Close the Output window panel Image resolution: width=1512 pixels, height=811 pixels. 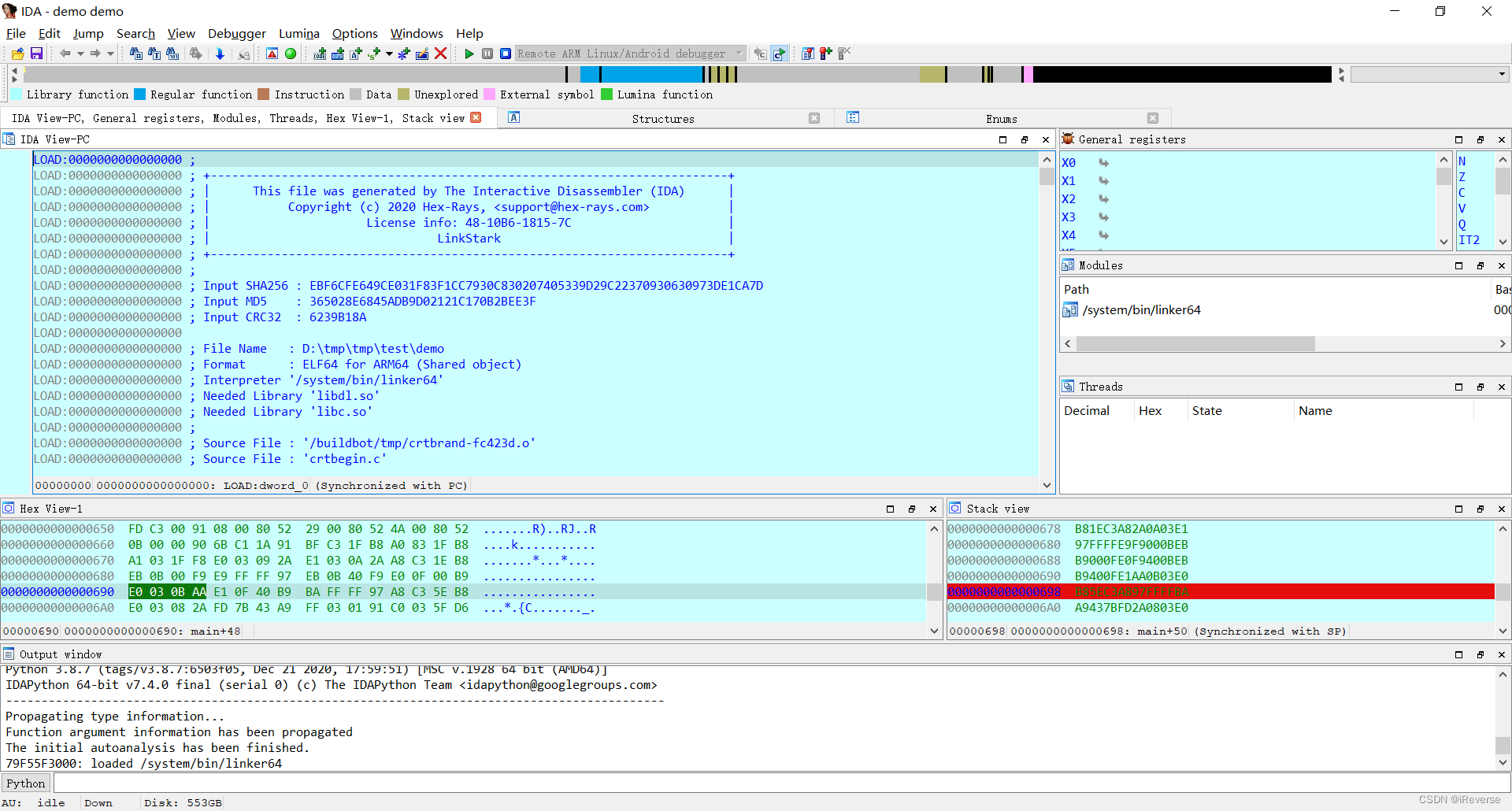pos(1502,654)
